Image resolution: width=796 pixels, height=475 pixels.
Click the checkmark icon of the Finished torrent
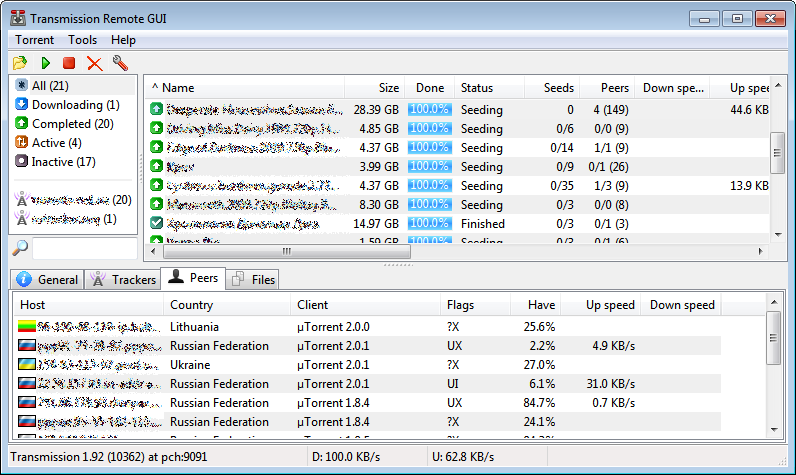pyautogui.click(x=156, y=224)
